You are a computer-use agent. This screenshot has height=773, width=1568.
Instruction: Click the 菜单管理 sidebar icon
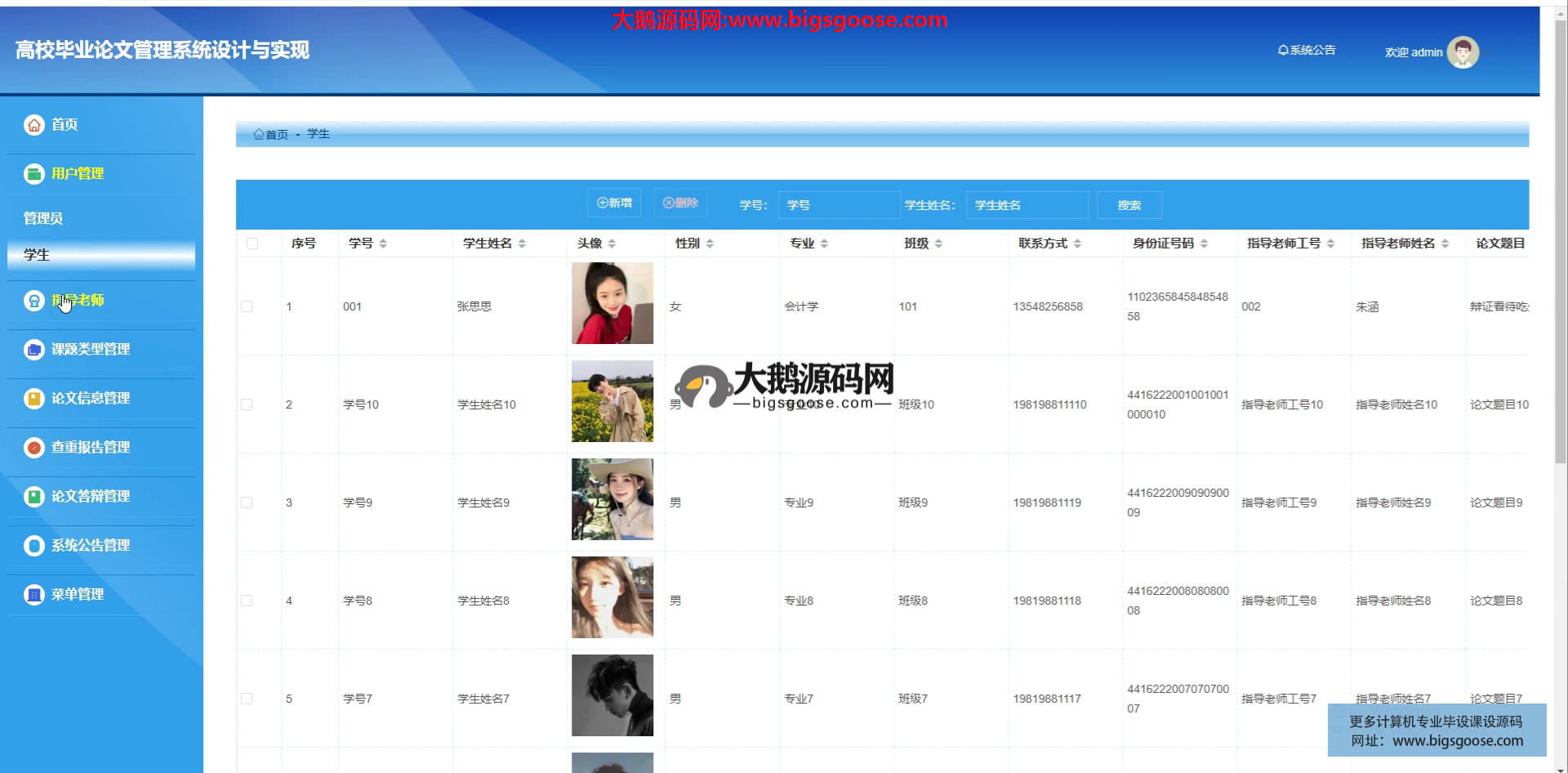click(x=34, y=595)
